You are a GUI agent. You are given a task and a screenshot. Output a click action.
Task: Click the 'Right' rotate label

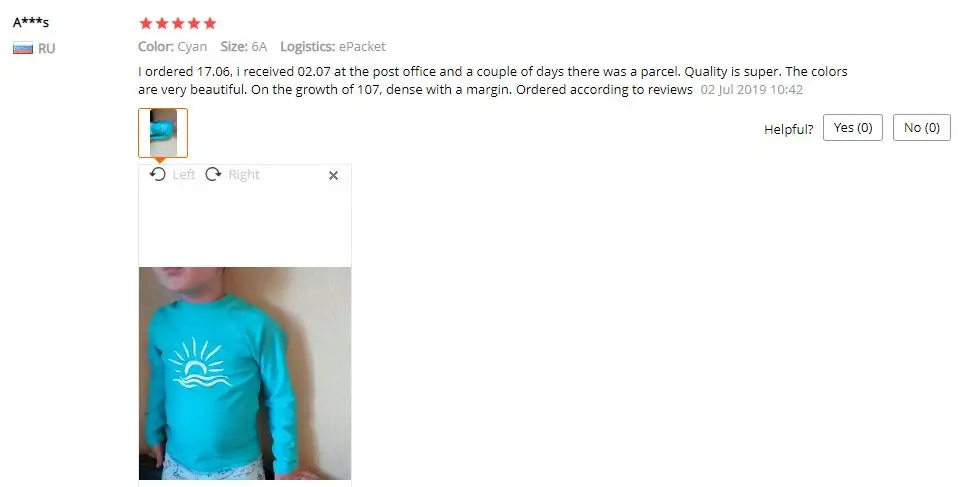(x=244, y=175)
